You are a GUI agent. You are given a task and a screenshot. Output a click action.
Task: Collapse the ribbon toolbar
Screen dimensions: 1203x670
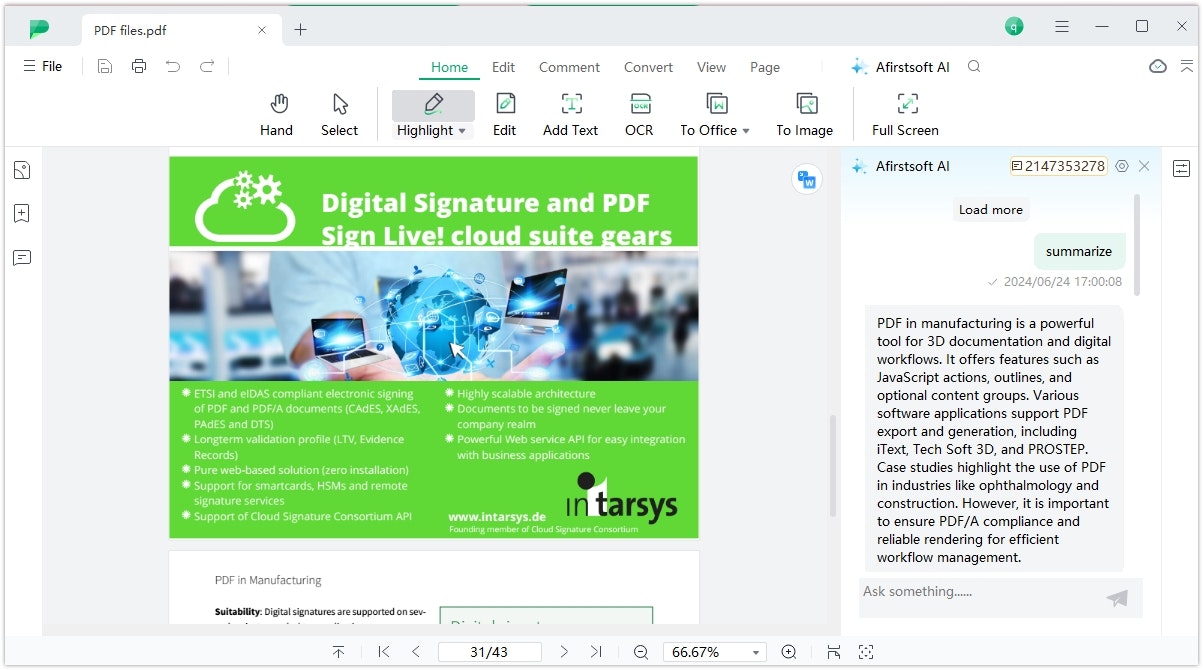(1187, 66)
